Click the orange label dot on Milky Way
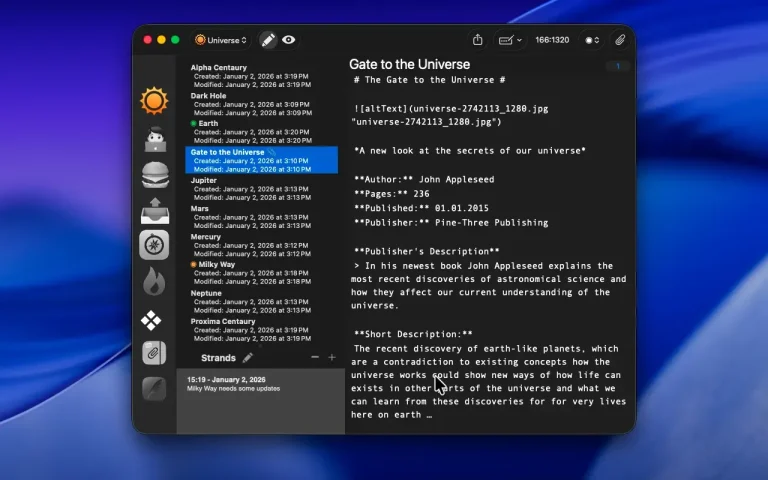 [x=193, y=264]
